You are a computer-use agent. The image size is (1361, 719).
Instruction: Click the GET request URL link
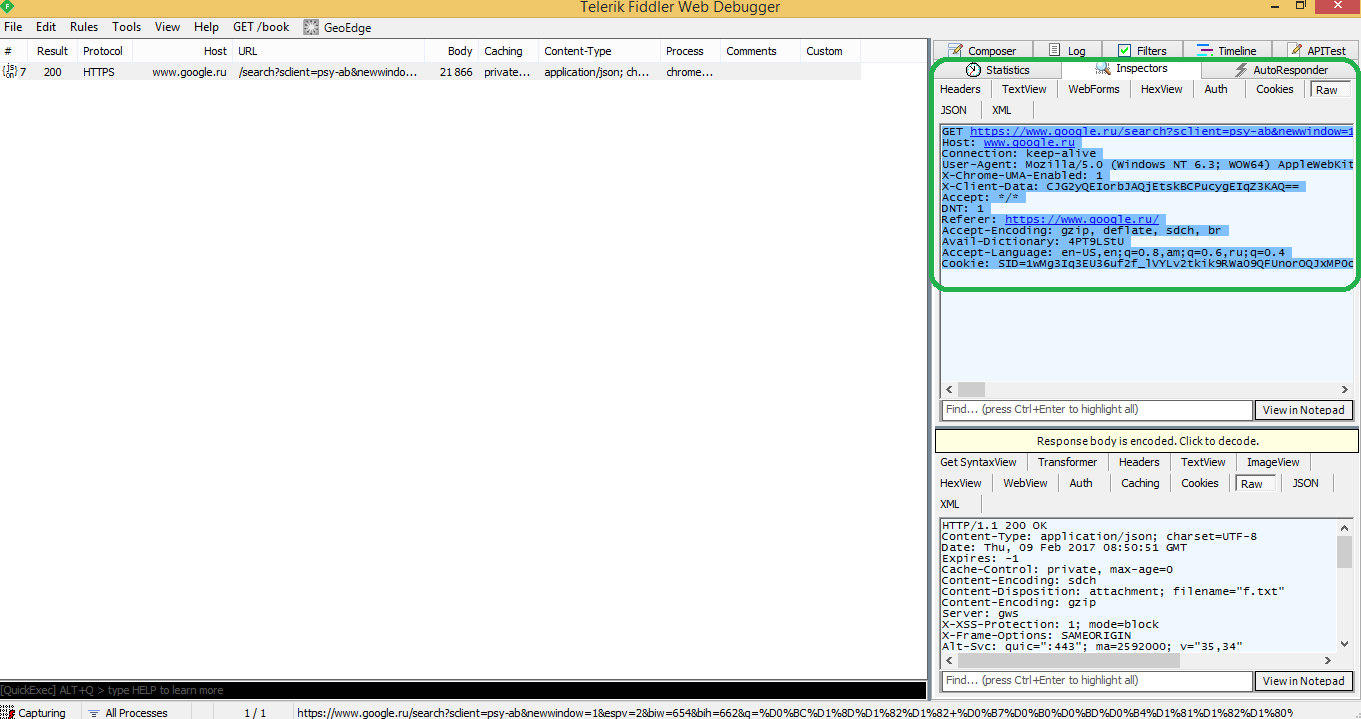[x=1161, y=131]
